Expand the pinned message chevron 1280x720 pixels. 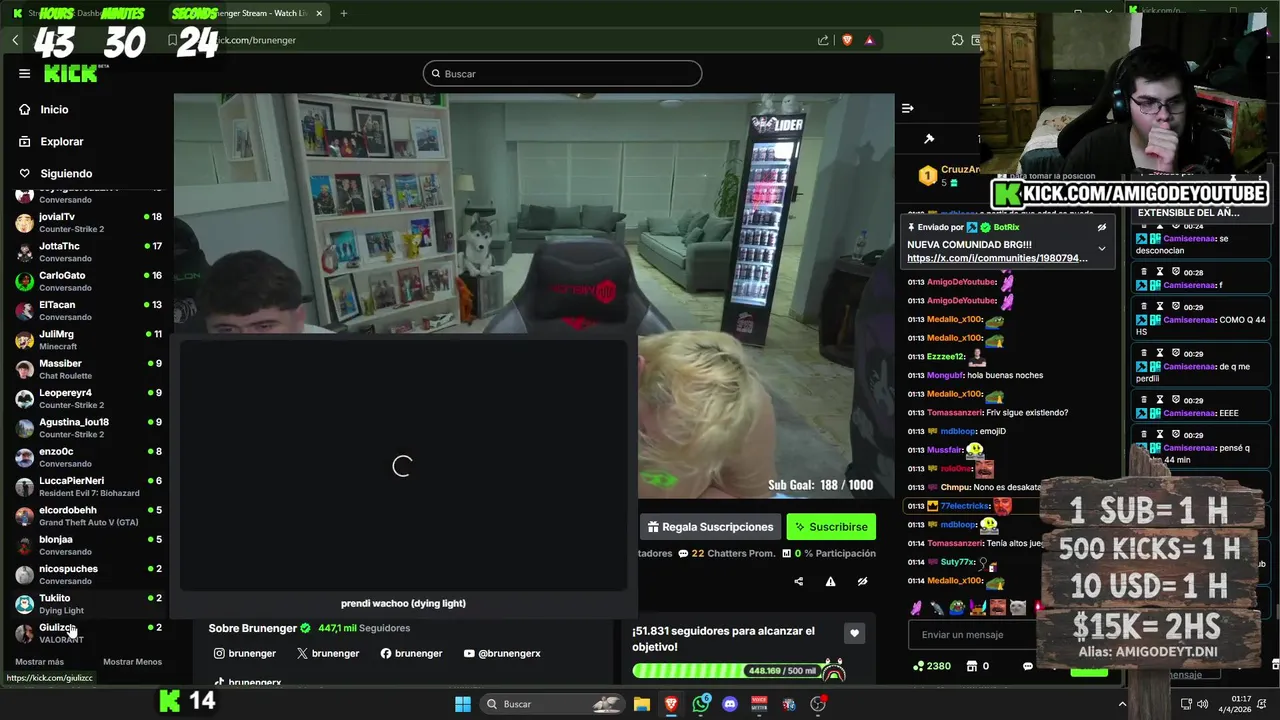pyautogui.click(x=1102, y=248)
